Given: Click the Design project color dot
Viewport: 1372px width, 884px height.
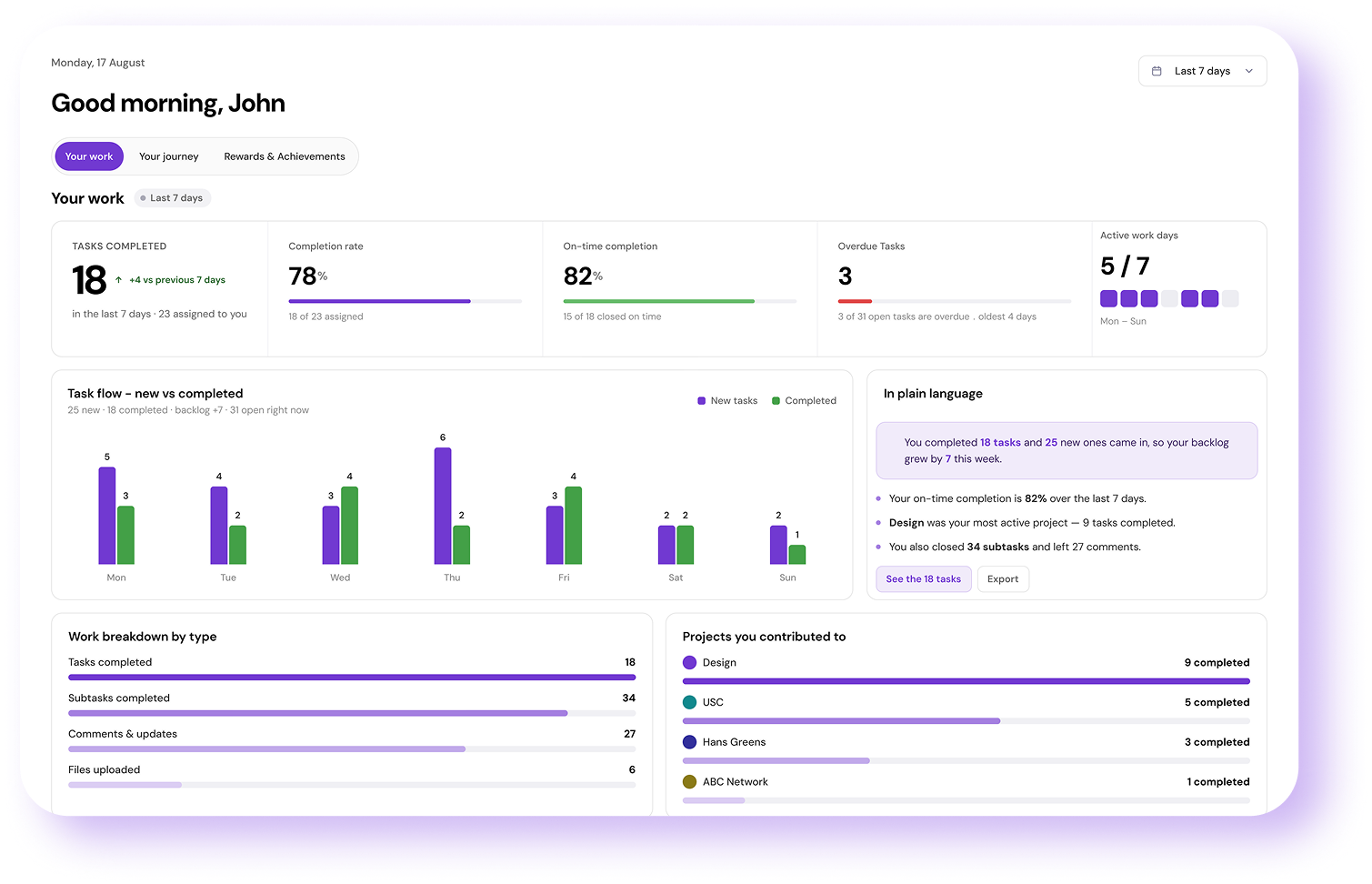Looking at the screenshot, I should pyautogui.click(x=690, y=663).
